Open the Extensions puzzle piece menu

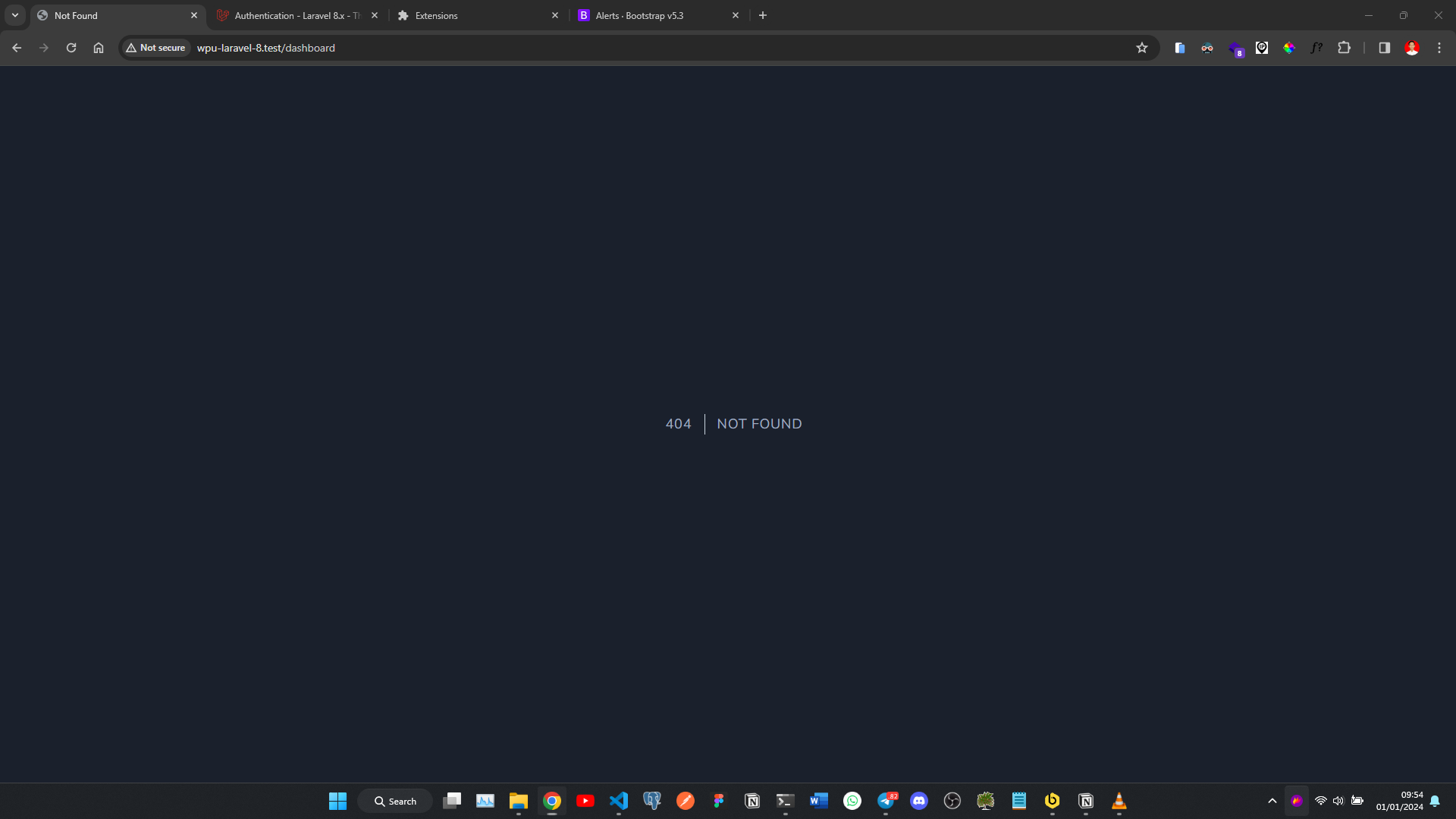coord(1345,48)
